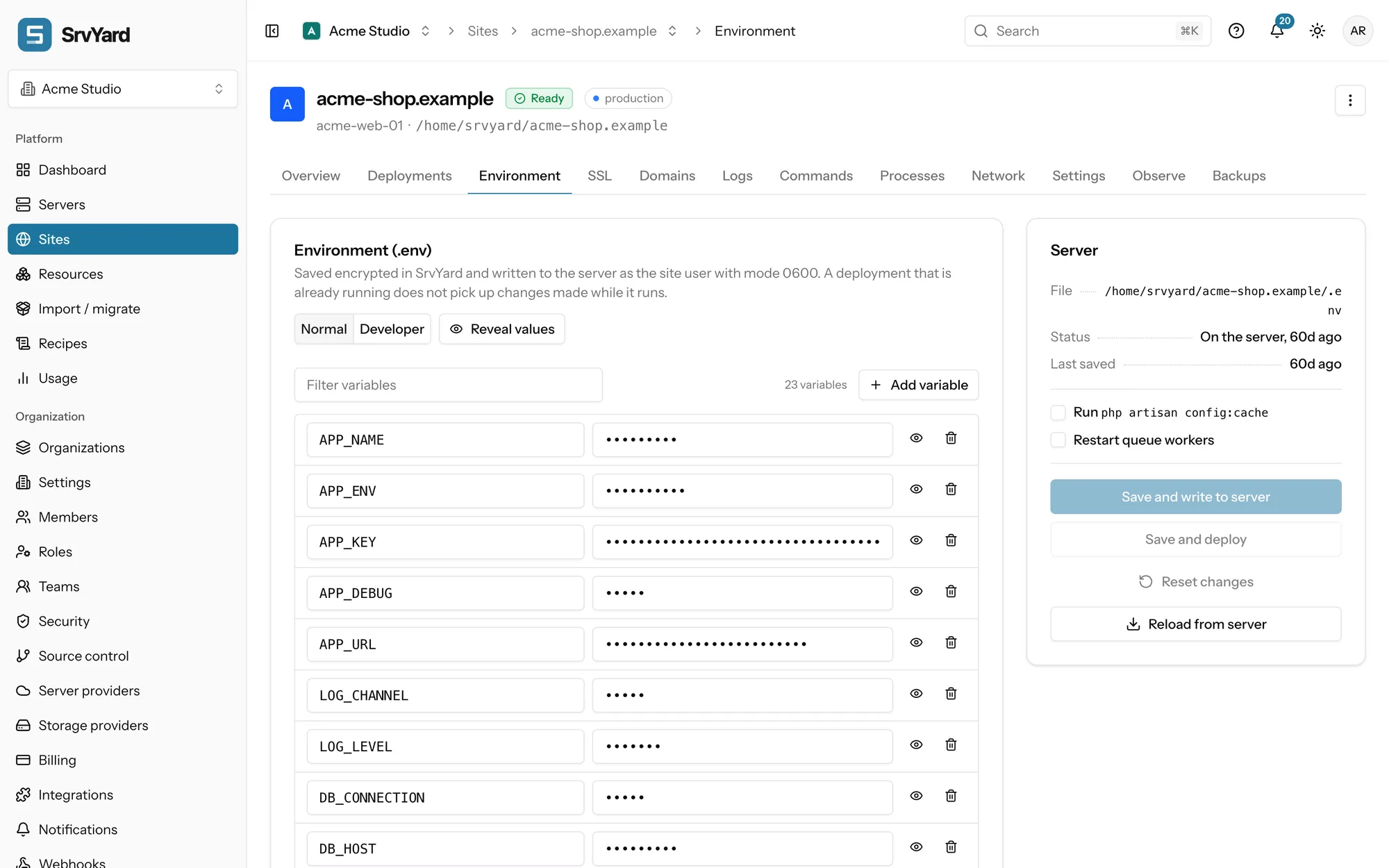Screen dimensions: 1389x868
Task: Open Import / migrate in sidebar
Action: pyautogui.click(x=123, y=309)
